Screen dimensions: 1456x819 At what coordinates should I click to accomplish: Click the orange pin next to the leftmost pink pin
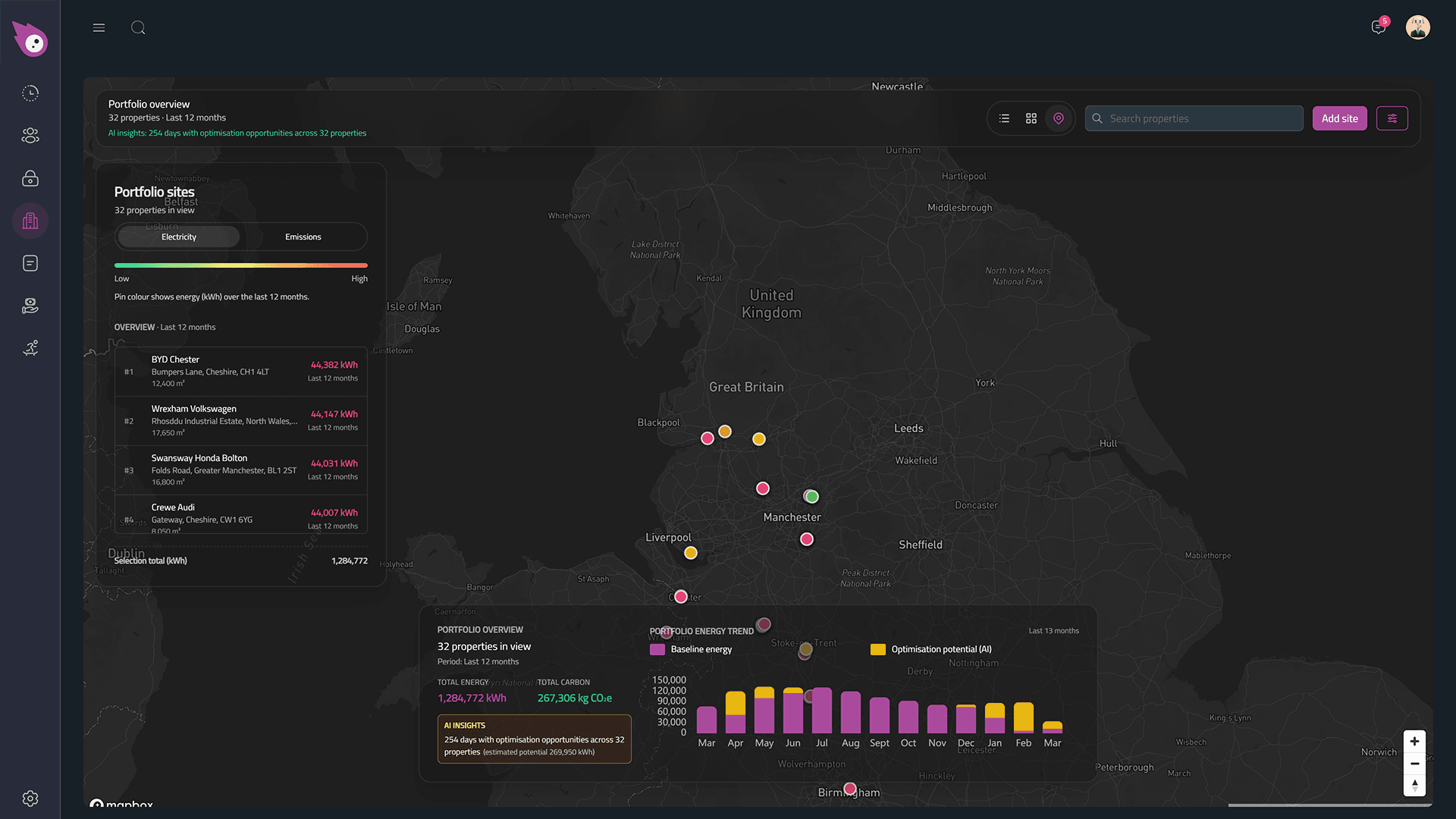(725, 431)
